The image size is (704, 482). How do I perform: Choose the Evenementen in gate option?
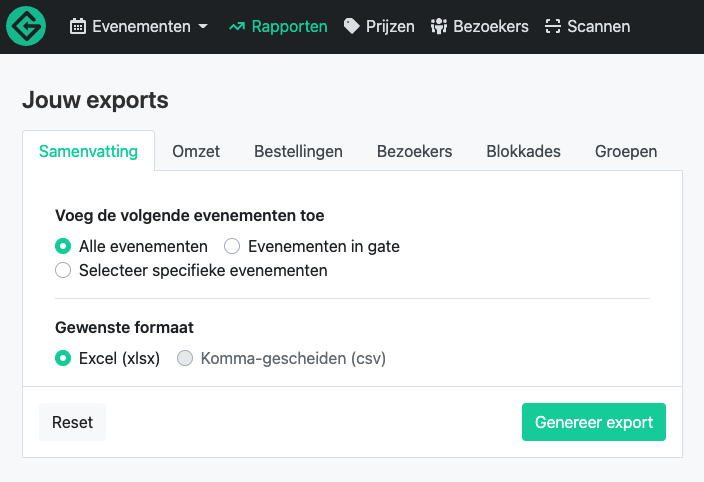[232, 246]
